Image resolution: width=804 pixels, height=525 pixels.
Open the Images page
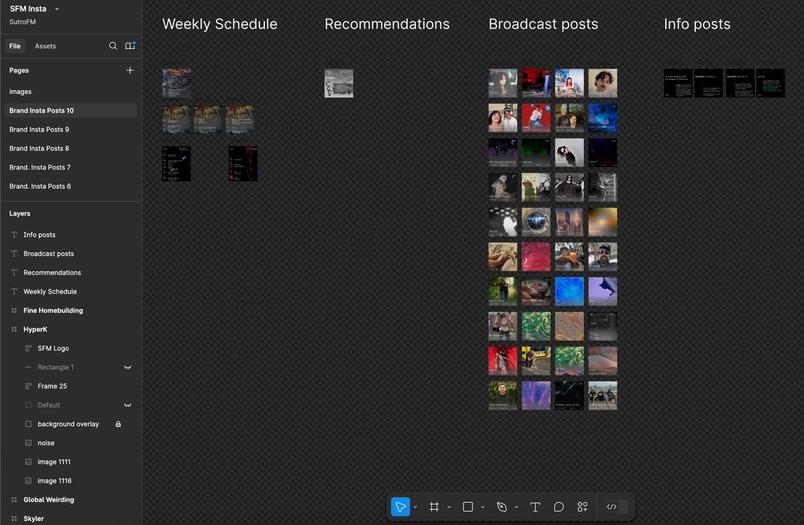point(71,92)
